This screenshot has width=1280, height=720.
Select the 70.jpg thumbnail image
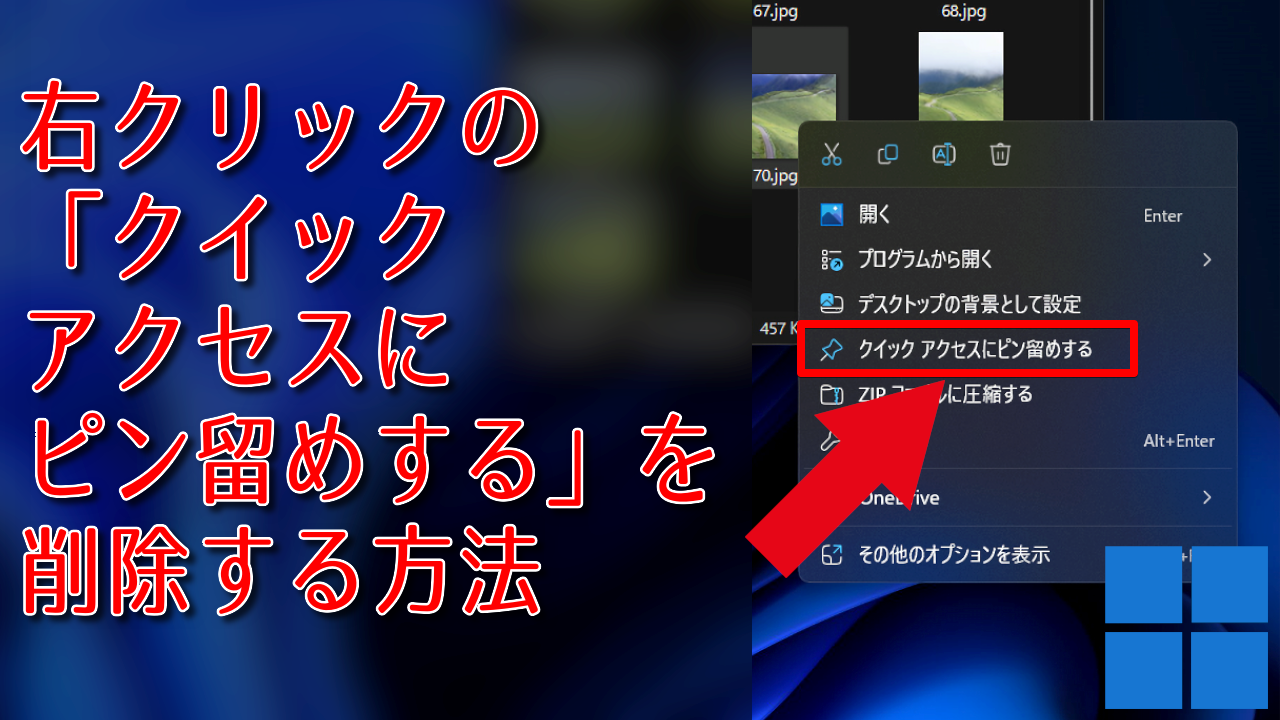coord(794,116)
